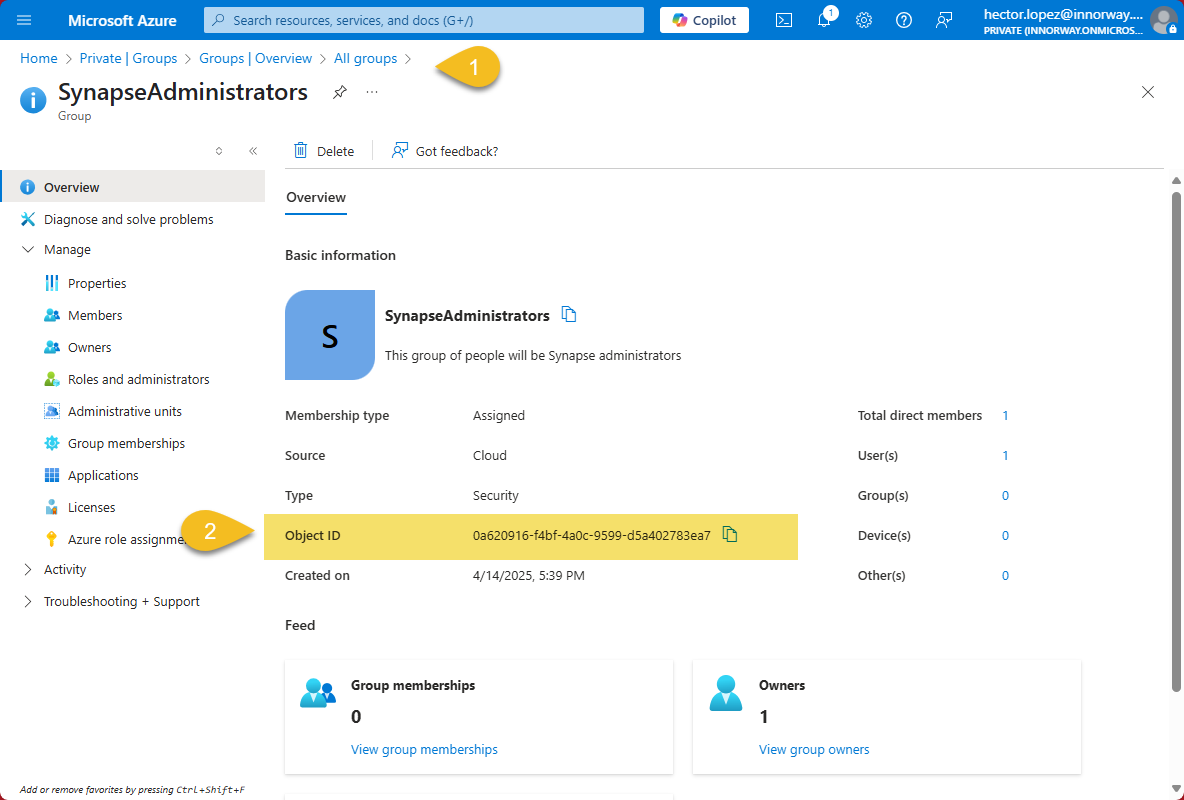Pin SynapseAdministrators to a dashboard

[338, 91]
